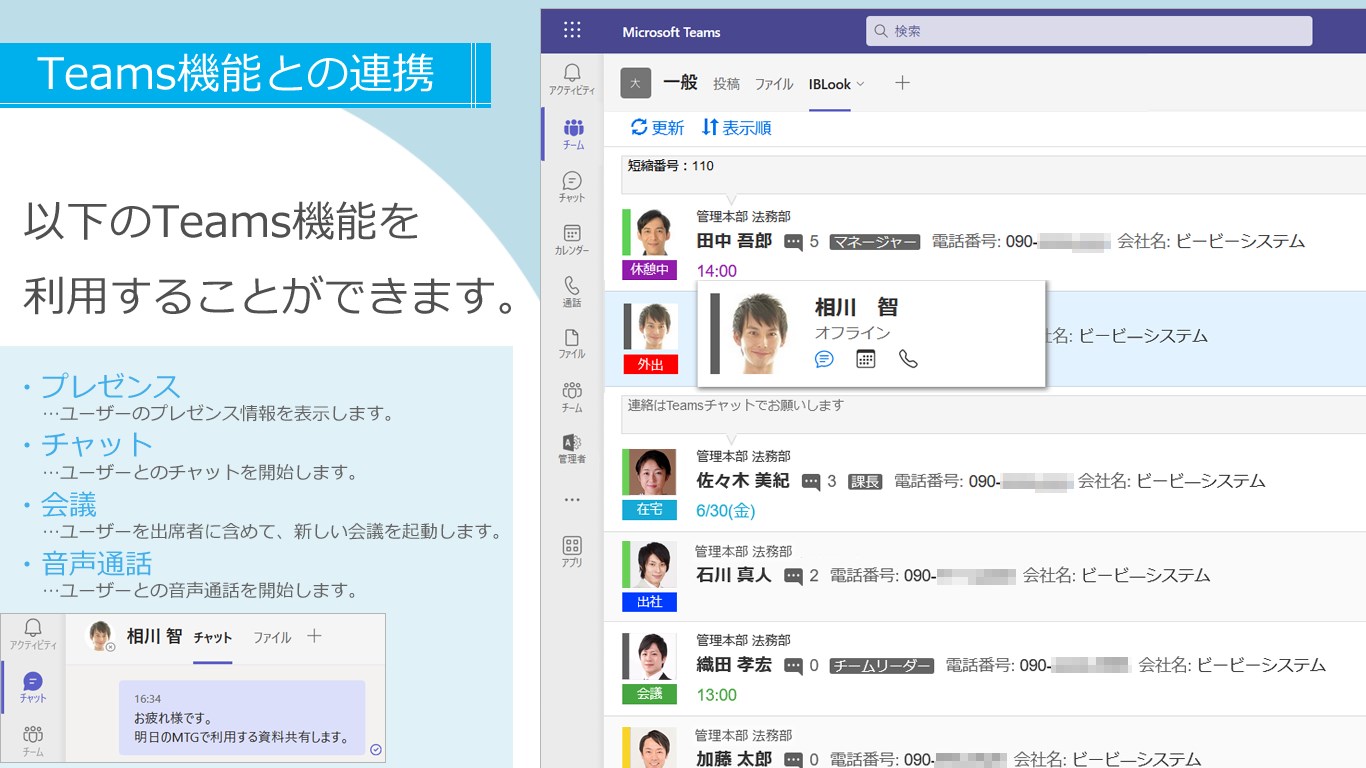Click 石川 真人 profile photo

tap(654, 566)
